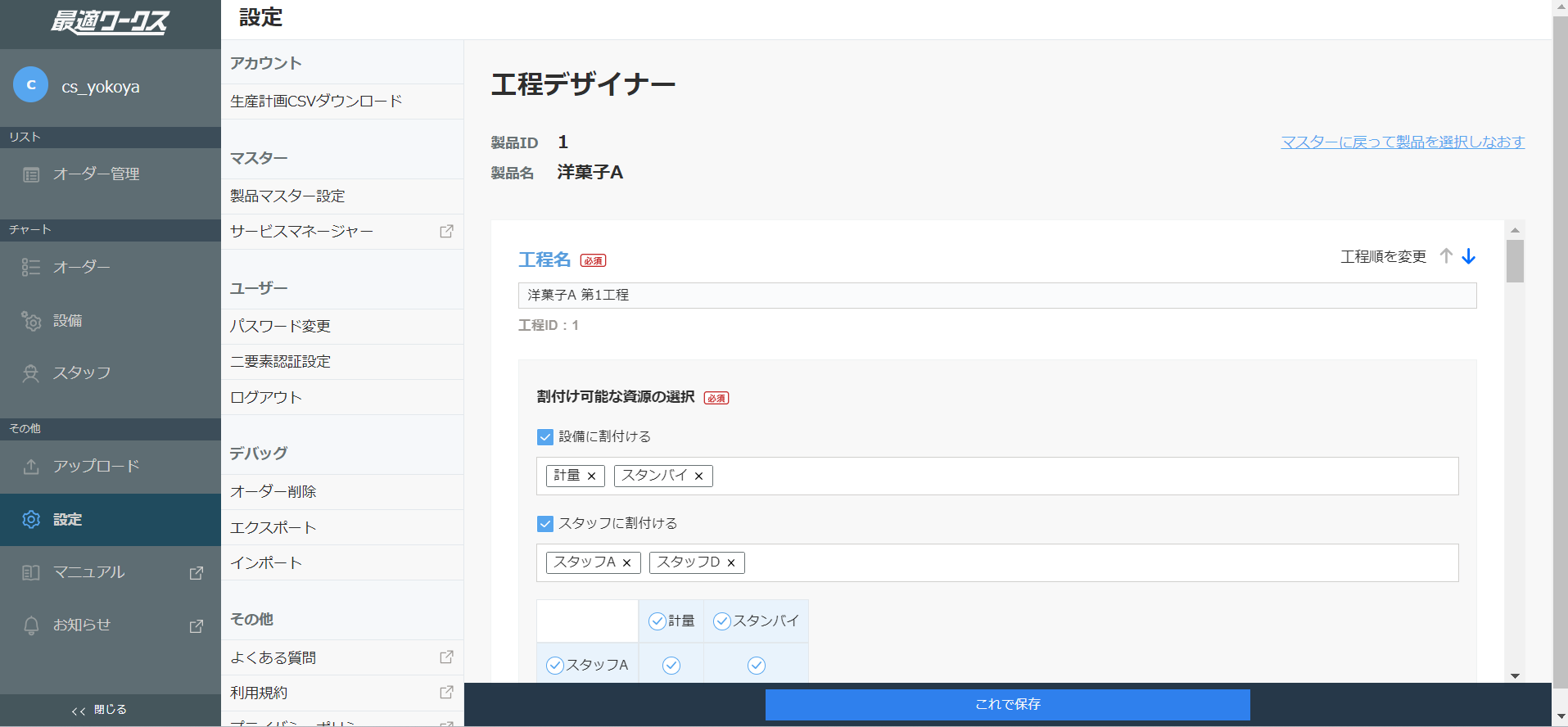The height and width of the screenshot is (727, 1568).
Task: Click the 最適ワークス logo
Action: 110,22
